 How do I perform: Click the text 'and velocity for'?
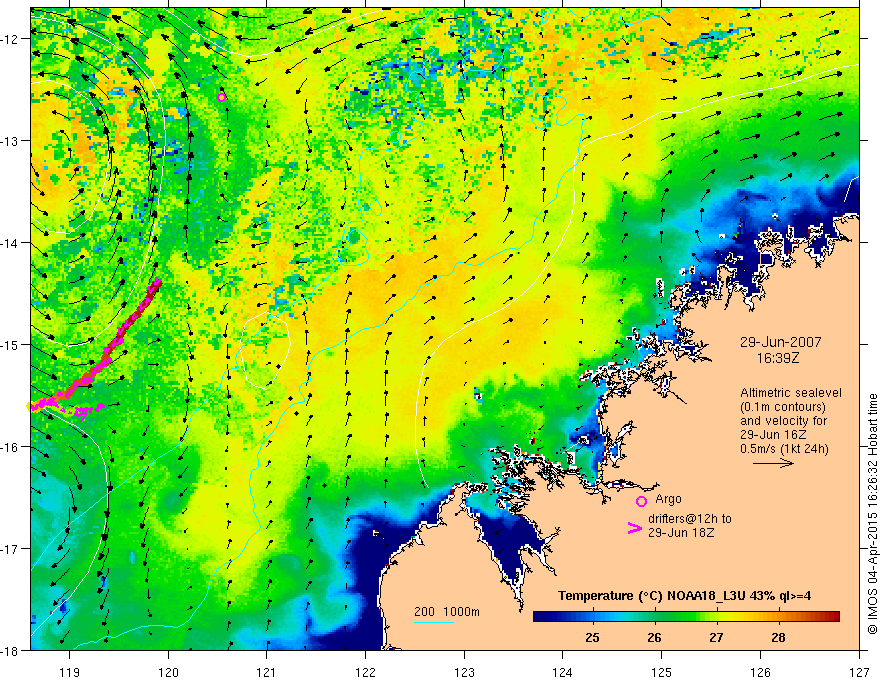click(x=783, y=421)
